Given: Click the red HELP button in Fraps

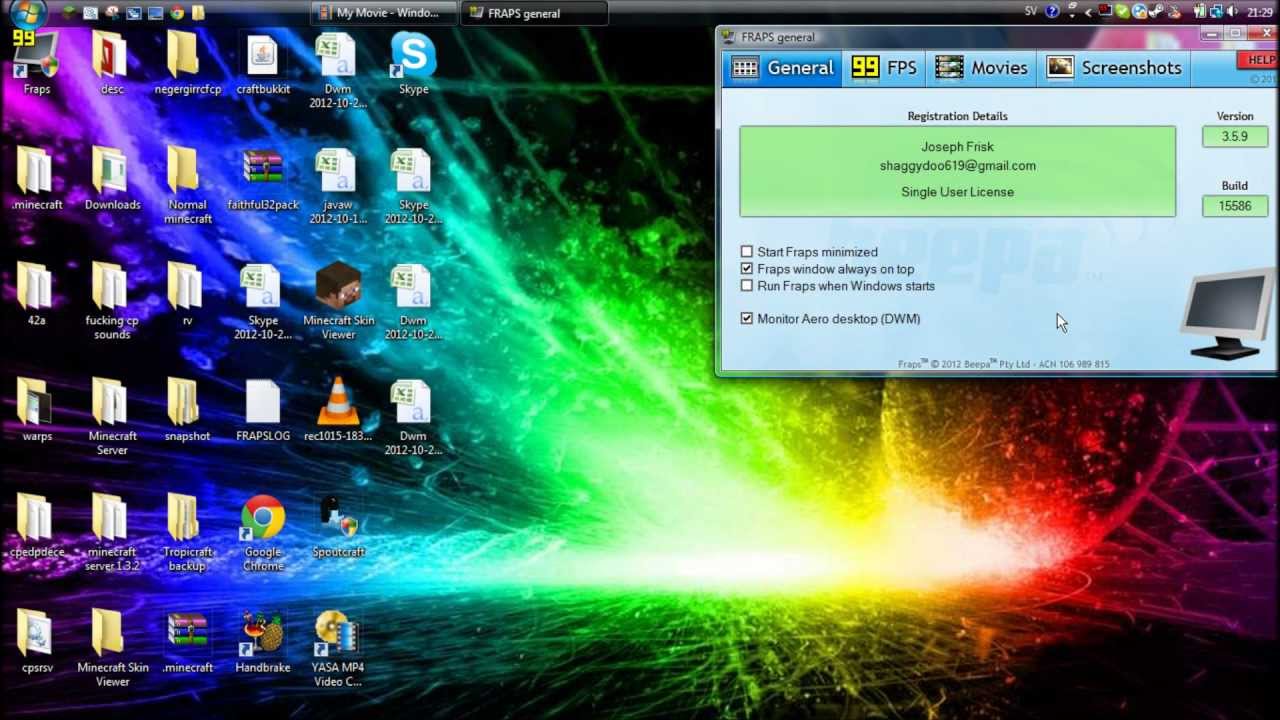Looking at the screenshot, I should point(1259,60).
